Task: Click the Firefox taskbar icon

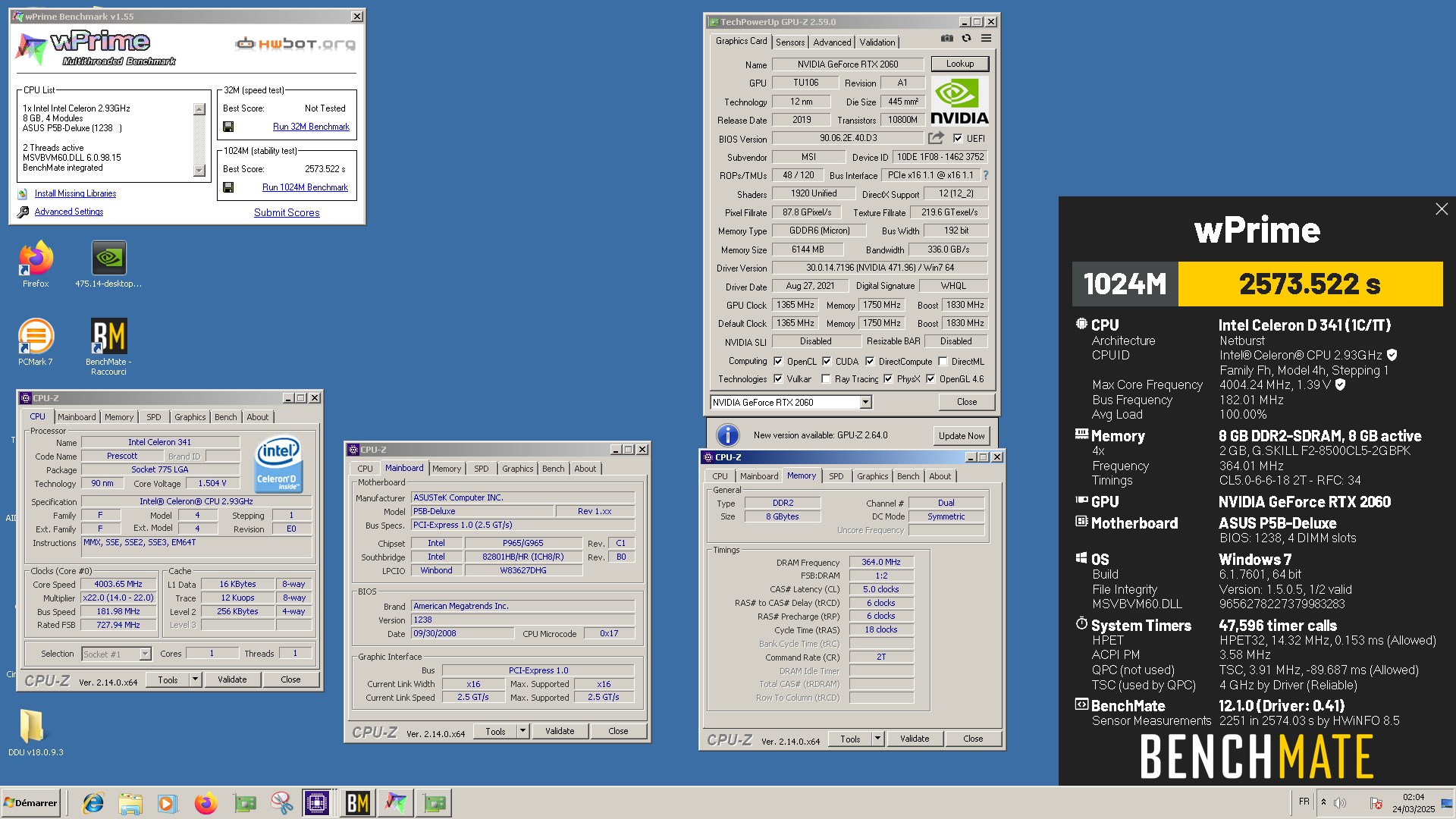Action: pyautogui.click(x=206, y=803)
